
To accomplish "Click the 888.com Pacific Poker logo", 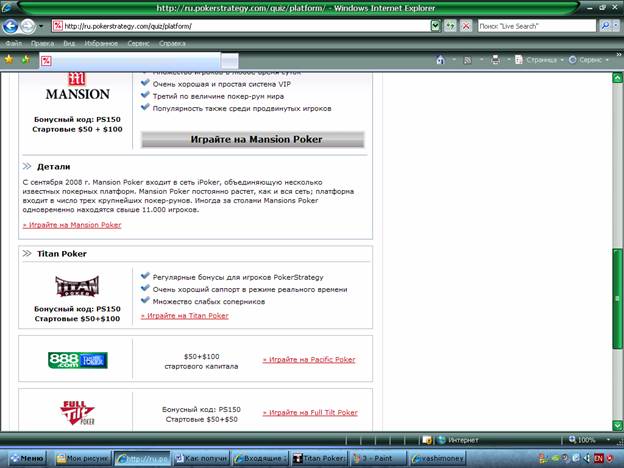I will [78, 360].
